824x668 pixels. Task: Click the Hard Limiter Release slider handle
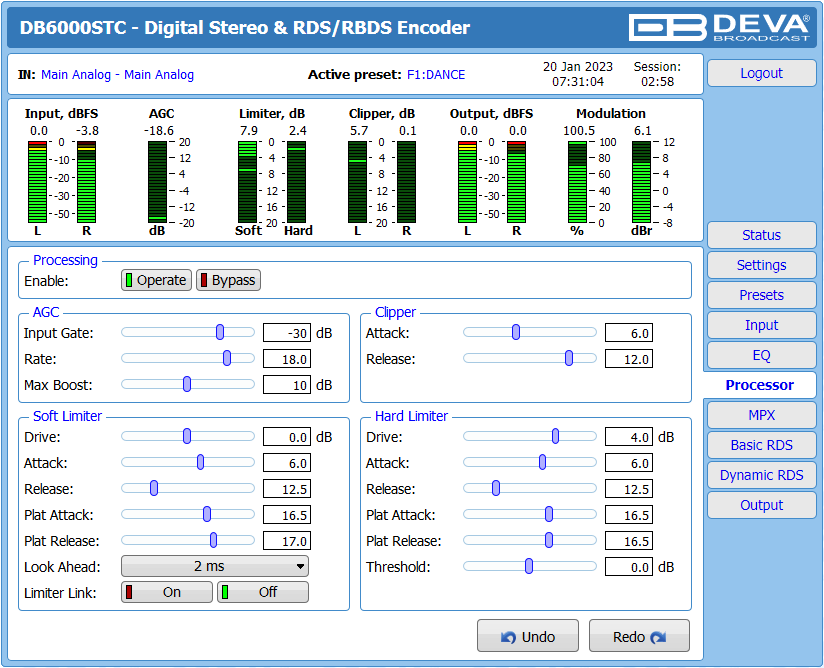pyautogui.click(x=496, y=488)
